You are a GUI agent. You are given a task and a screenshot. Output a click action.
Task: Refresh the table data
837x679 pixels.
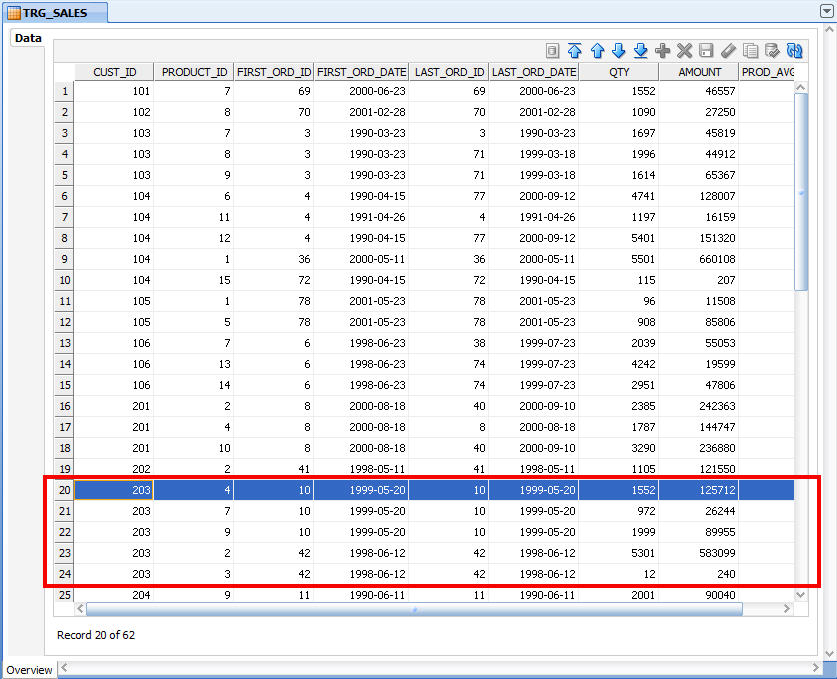[794, 51]
